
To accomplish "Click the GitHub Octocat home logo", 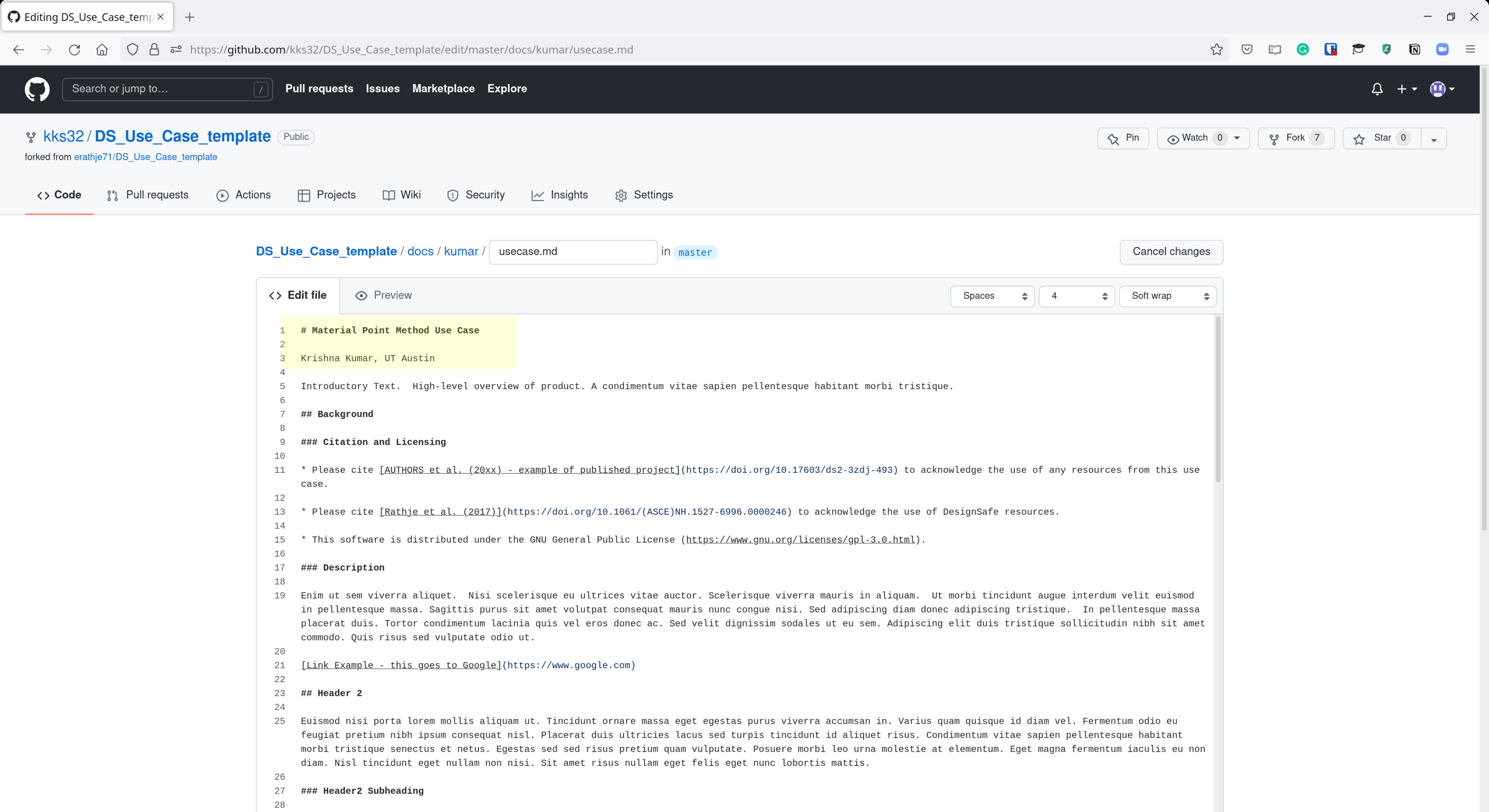I will [37, 89].
